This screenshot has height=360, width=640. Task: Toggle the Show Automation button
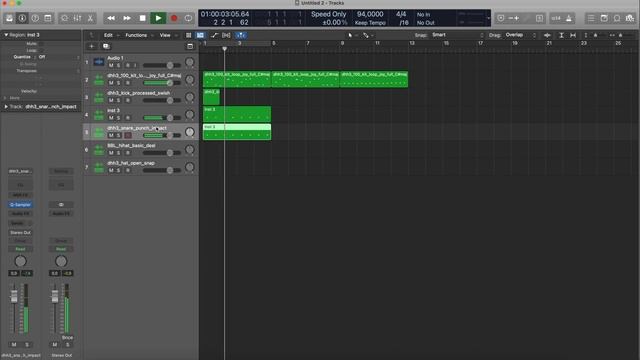point(214,36)
